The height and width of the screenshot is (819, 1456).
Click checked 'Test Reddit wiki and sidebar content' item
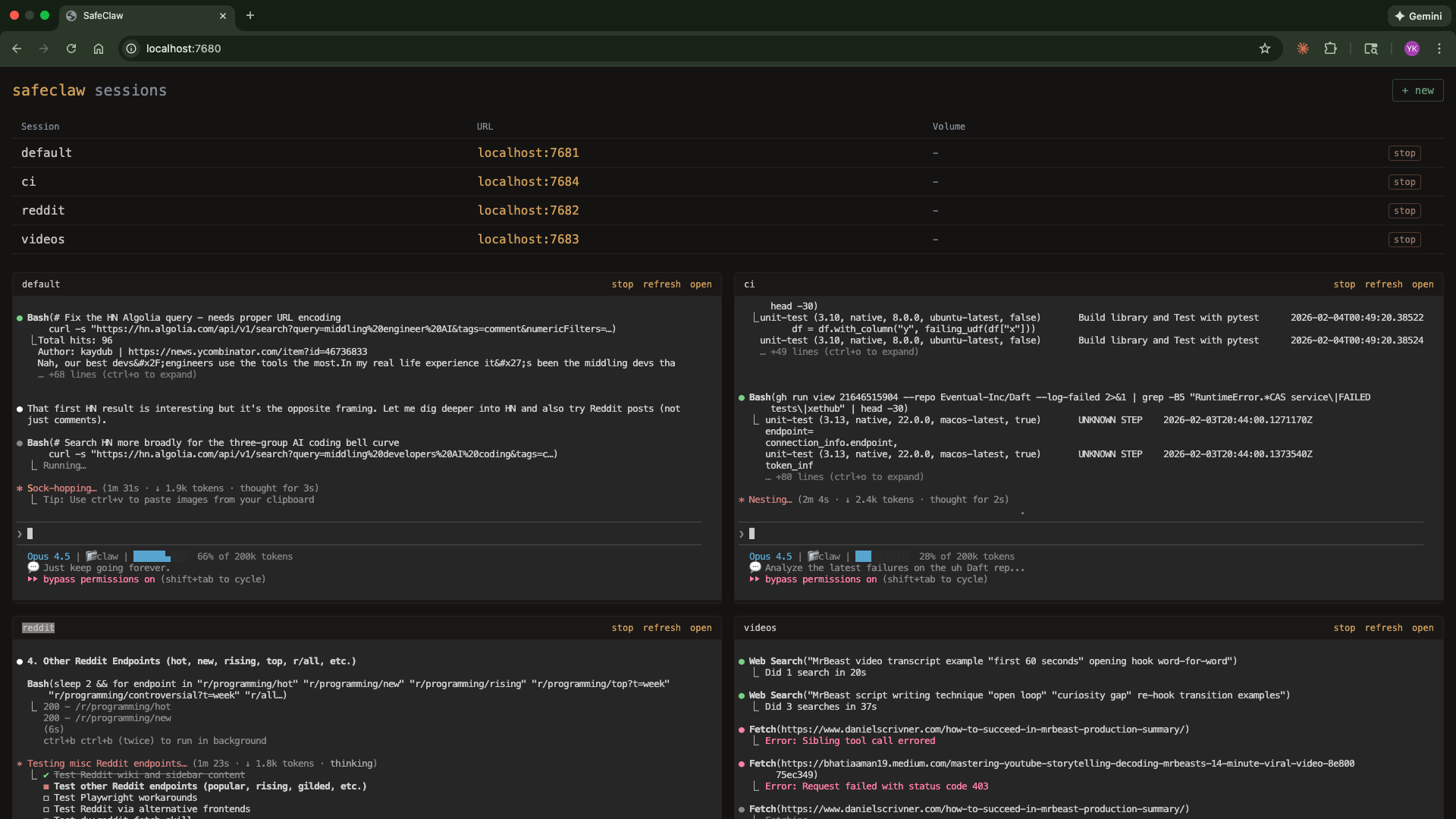149,775
